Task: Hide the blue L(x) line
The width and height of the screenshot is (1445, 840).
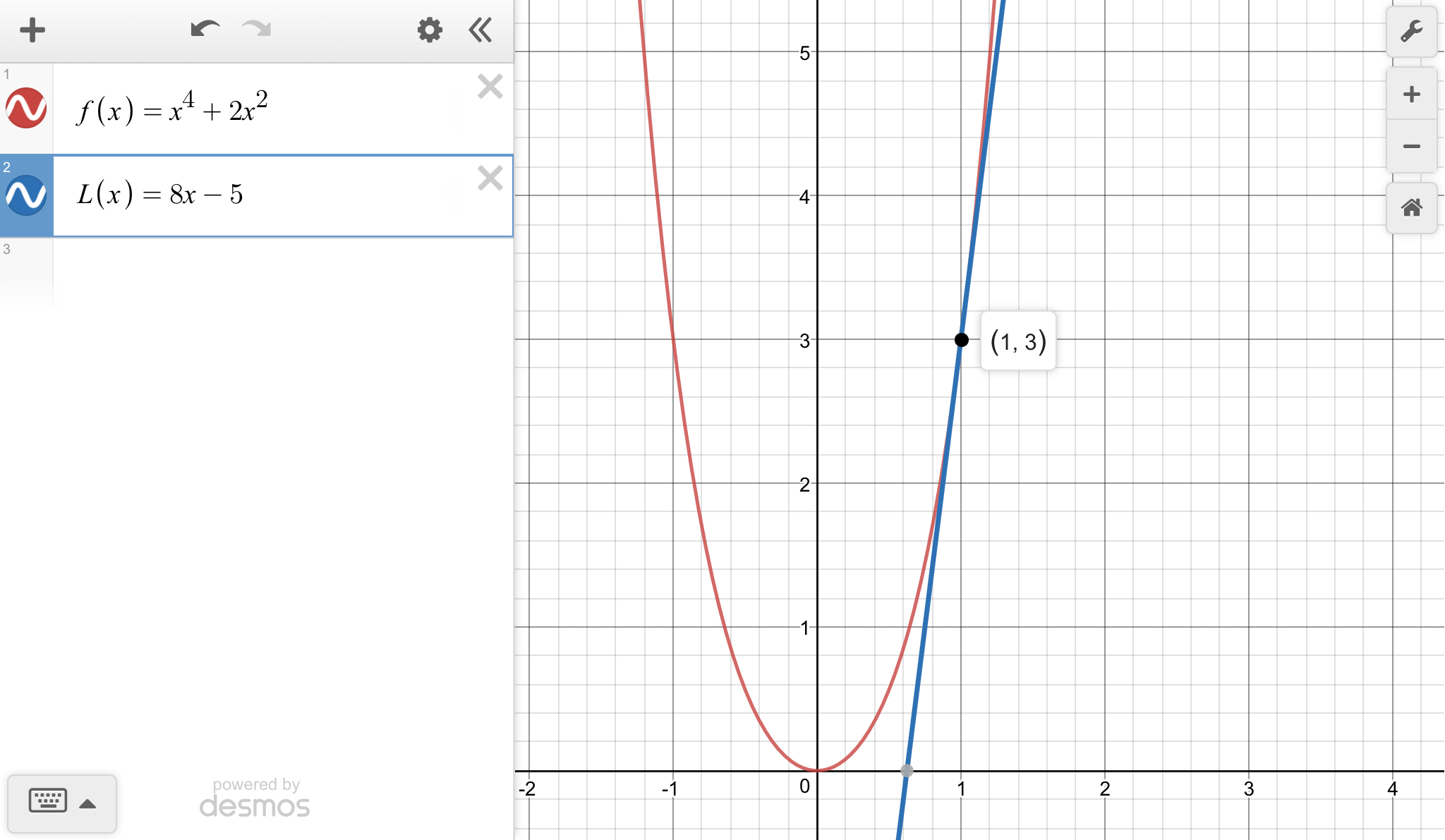Action: tap(26, 195)
